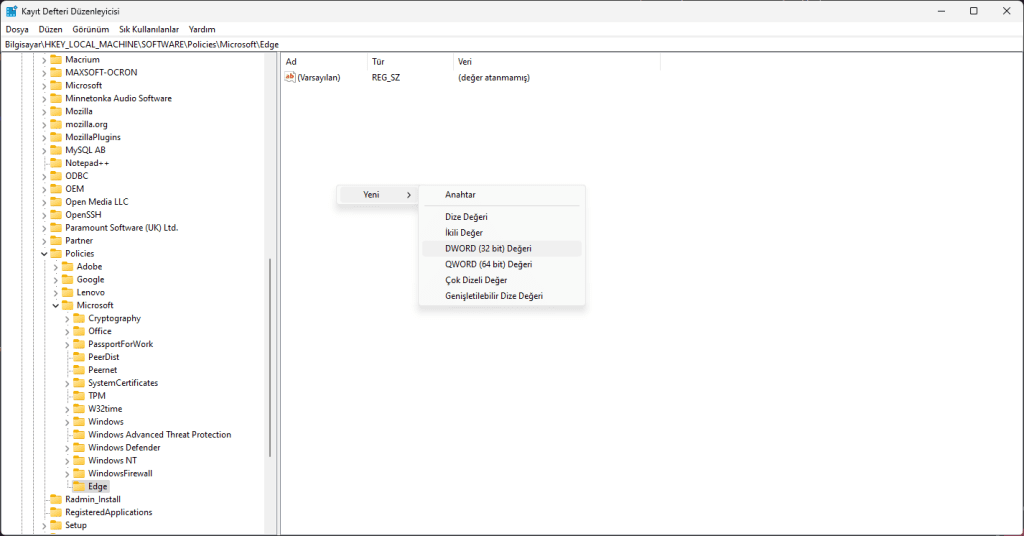The width and height of the screenshot is (1024, 536).
Task: Click the Partner folder icon
Action: [56, 240]
